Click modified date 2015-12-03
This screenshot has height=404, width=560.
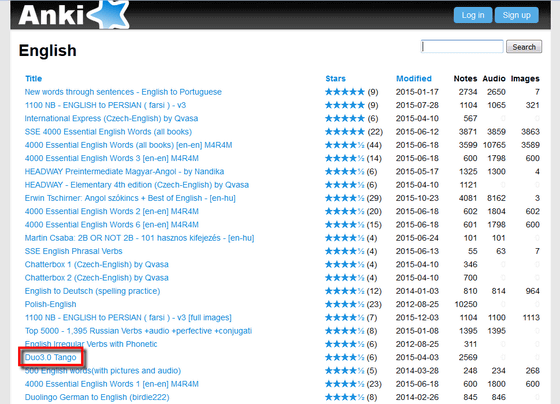click(417, 317)
